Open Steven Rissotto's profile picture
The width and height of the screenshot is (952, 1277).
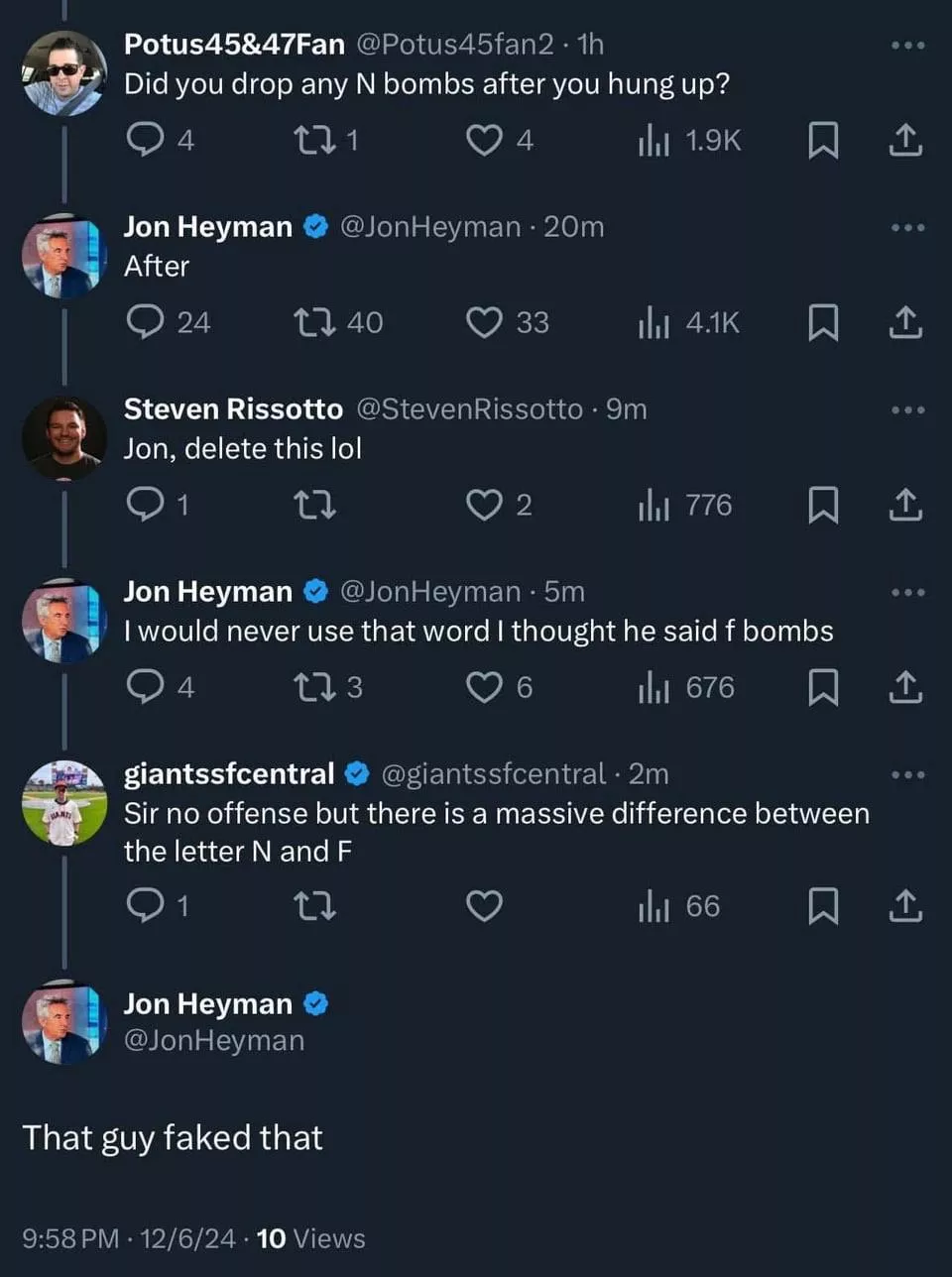tap(63, 437)
